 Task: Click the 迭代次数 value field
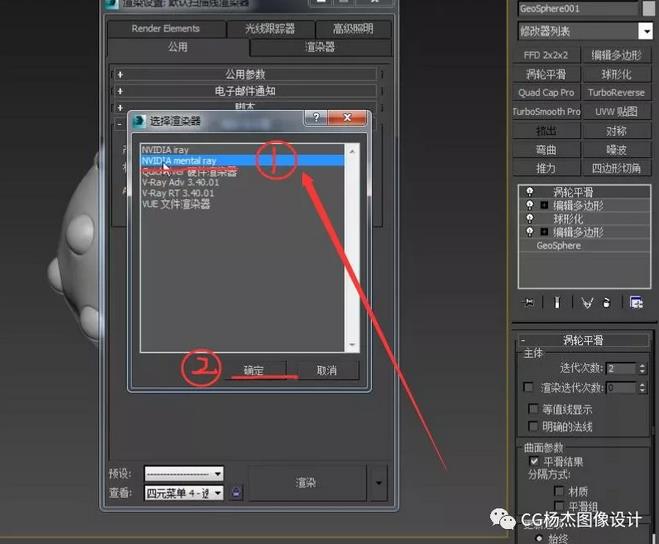coord(621,369)
